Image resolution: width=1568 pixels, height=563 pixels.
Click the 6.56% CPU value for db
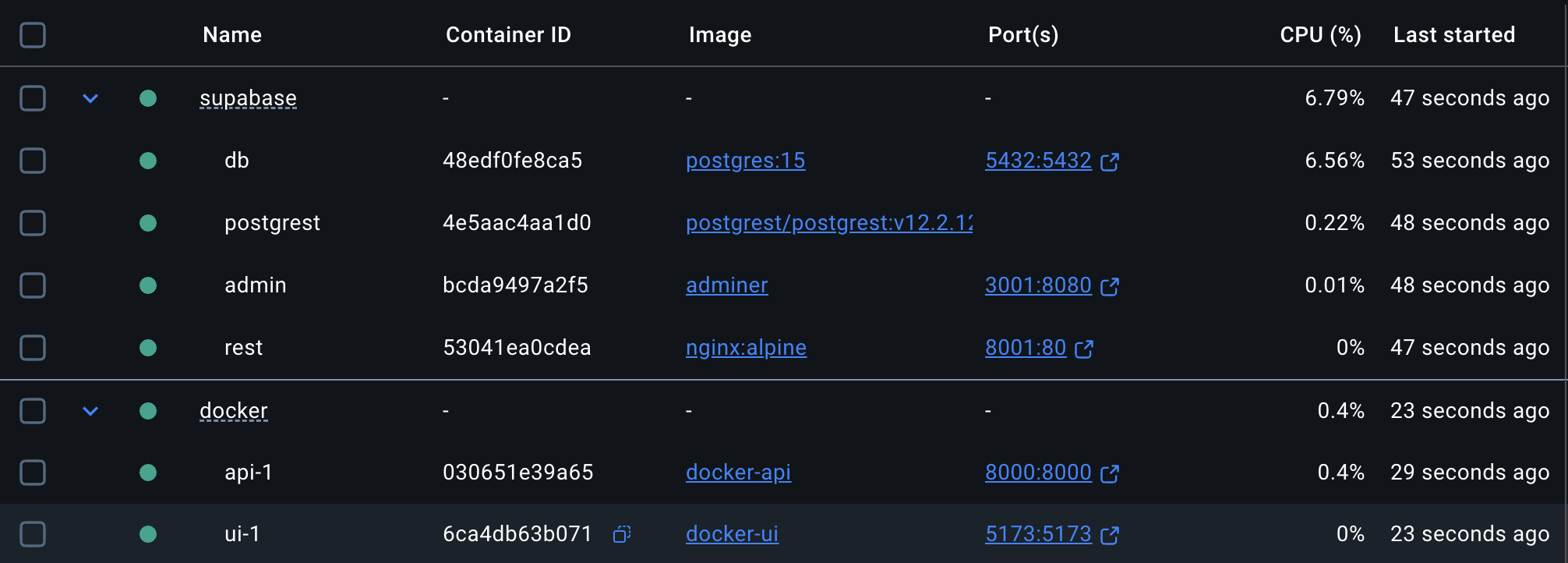click(1335, 161)
